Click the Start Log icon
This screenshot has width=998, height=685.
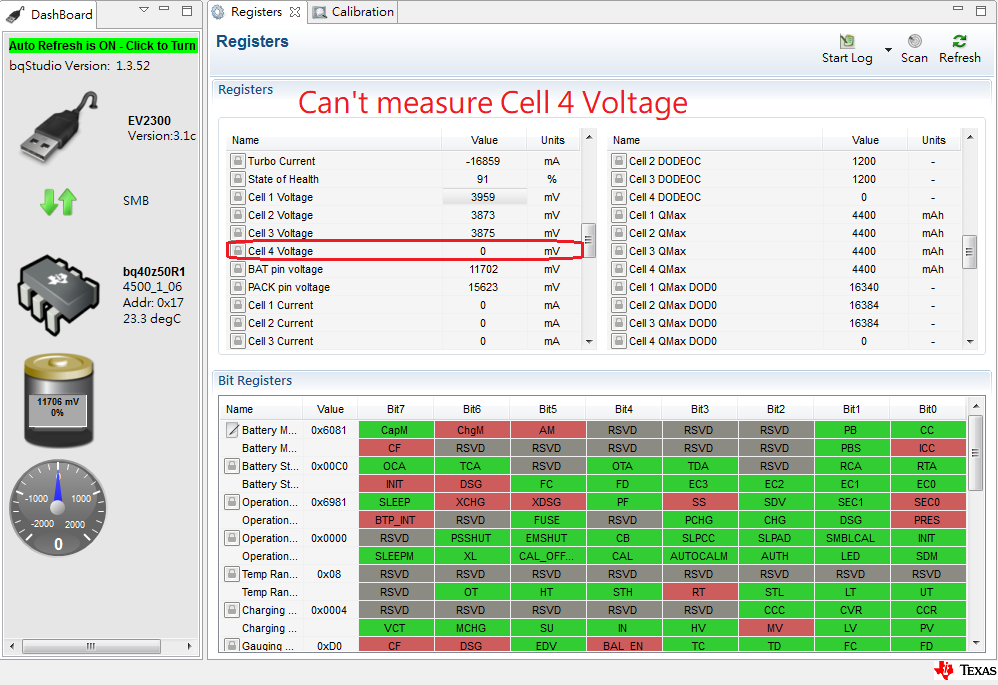point(846,41)
